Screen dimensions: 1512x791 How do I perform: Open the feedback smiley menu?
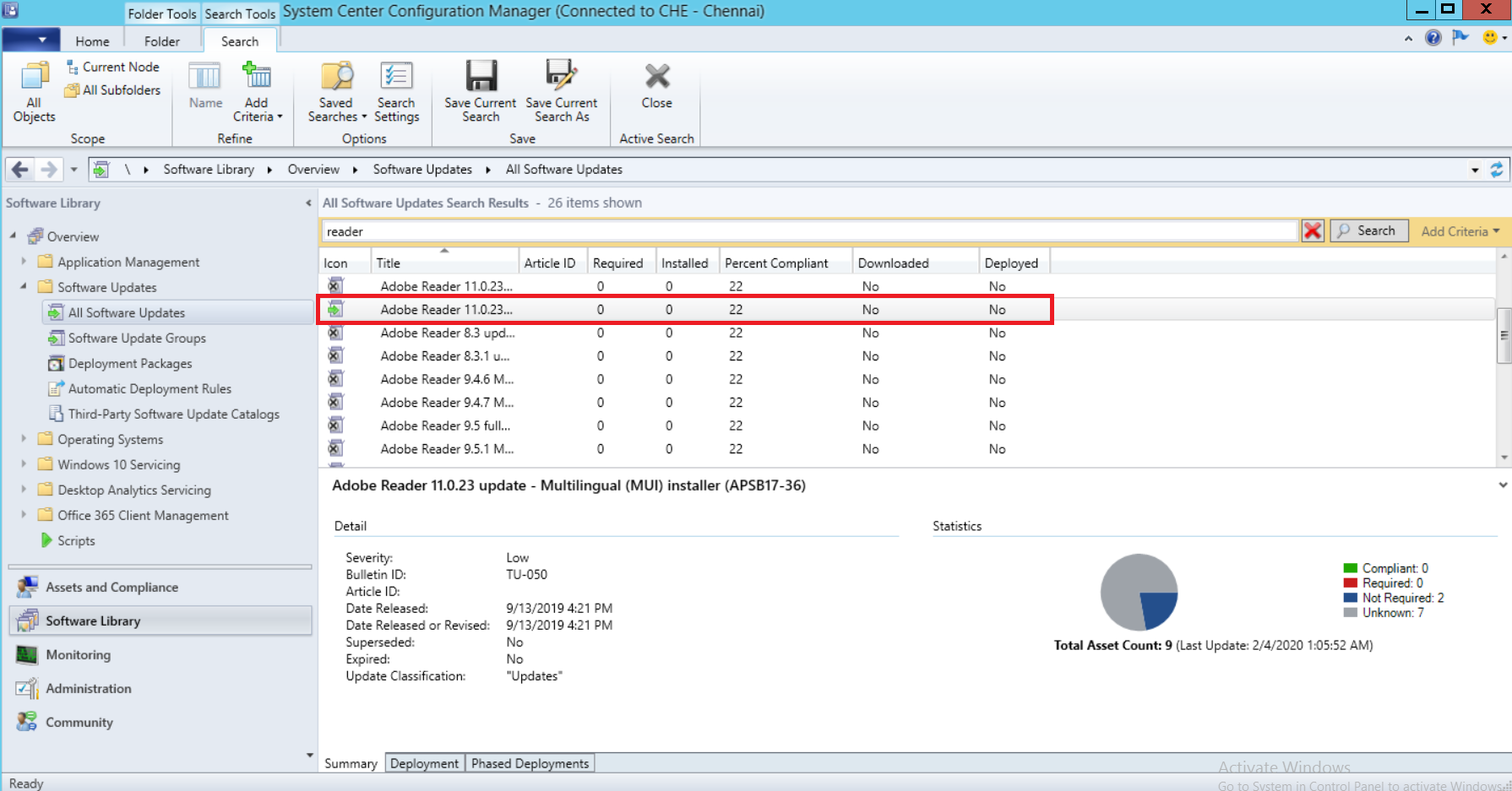coord(1493,38)
